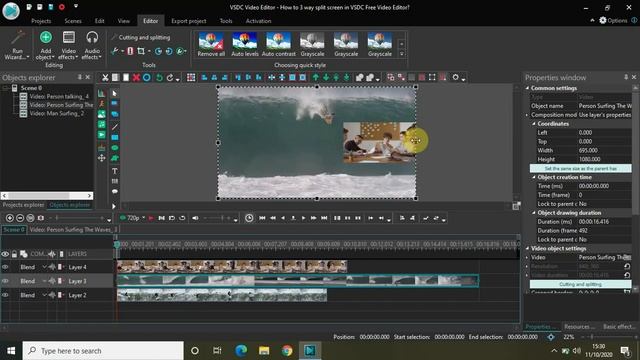
Task: Click the blue circle icon in editing toolbar
Action: coord(147,78)
